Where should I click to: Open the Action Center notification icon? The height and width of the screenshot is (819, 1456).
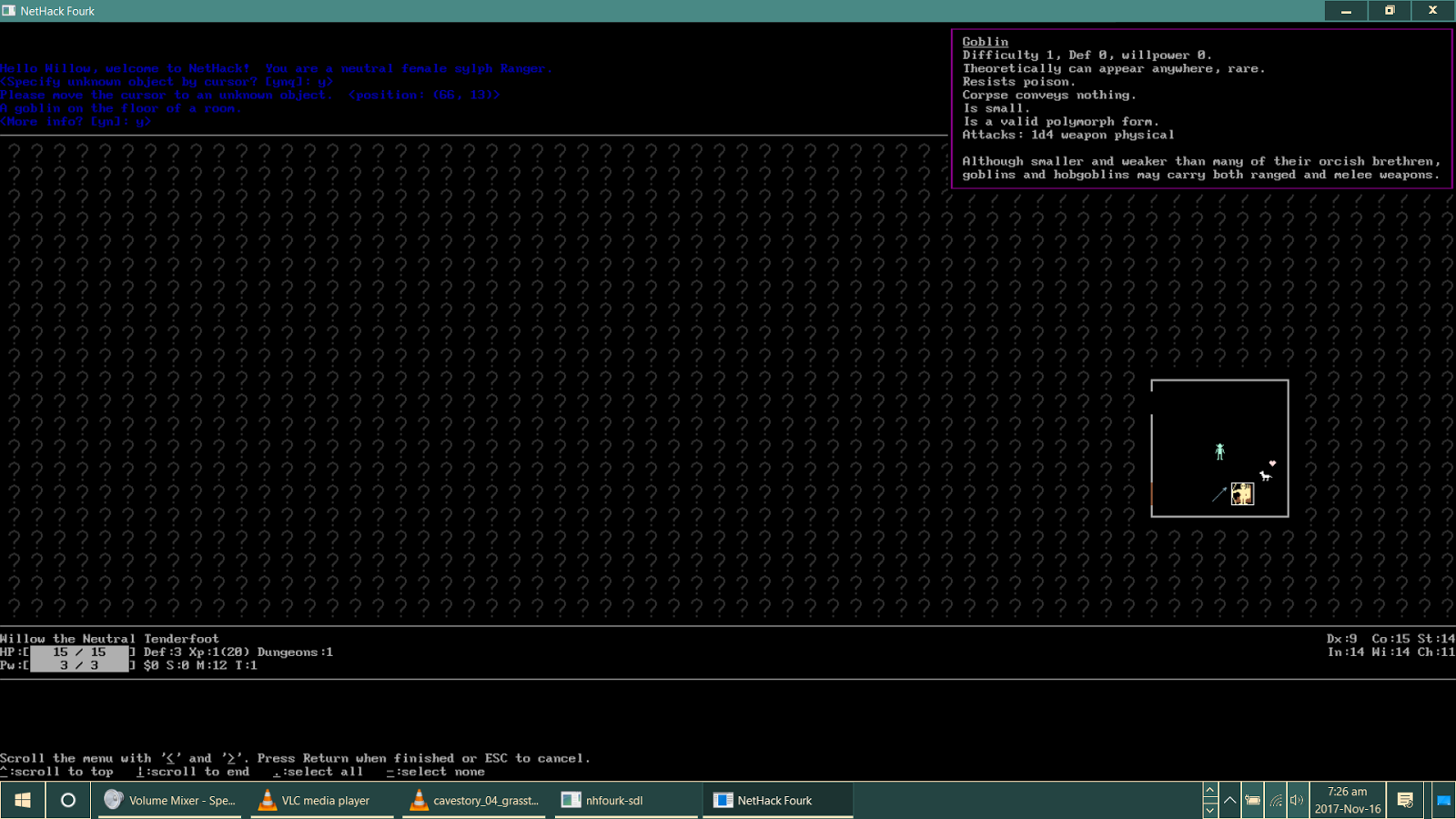pyautogui.click(x=1407, y=801)
